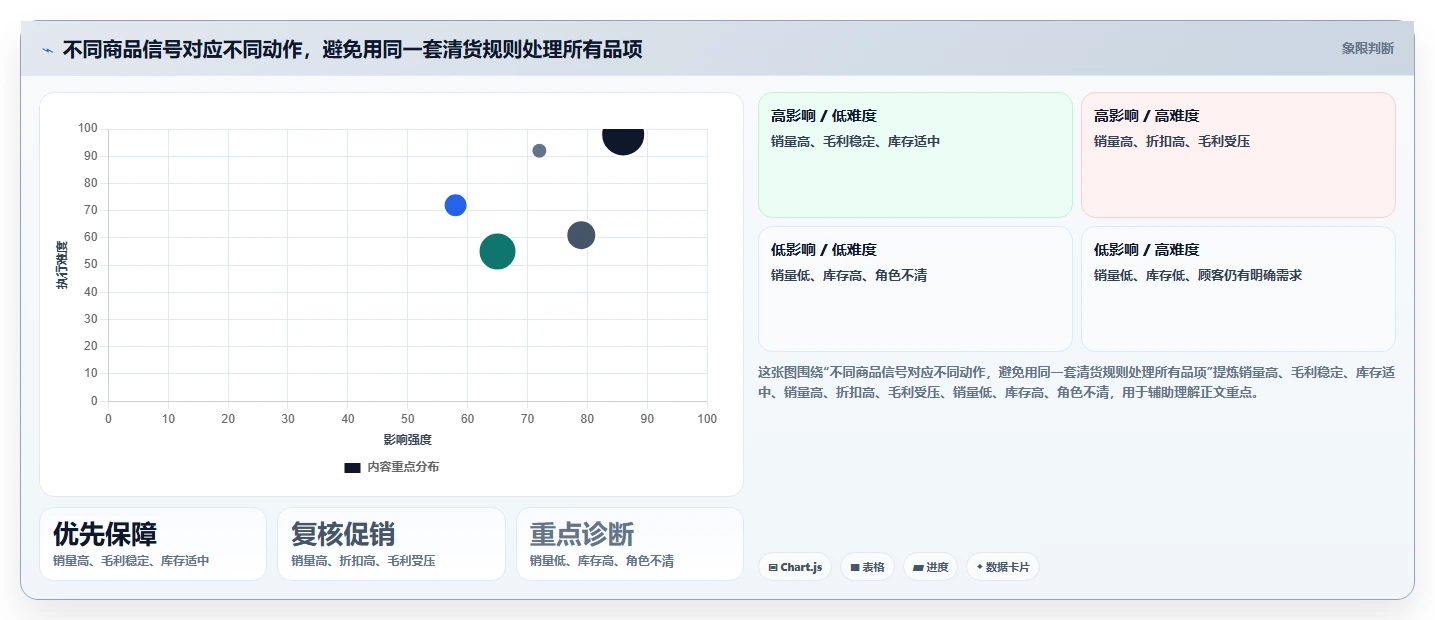The width and height of the screenshot is (1435, 620).
Task: Click text 销量高、折扣高、毛利受压 in pink card
Action: (1172, 142)
